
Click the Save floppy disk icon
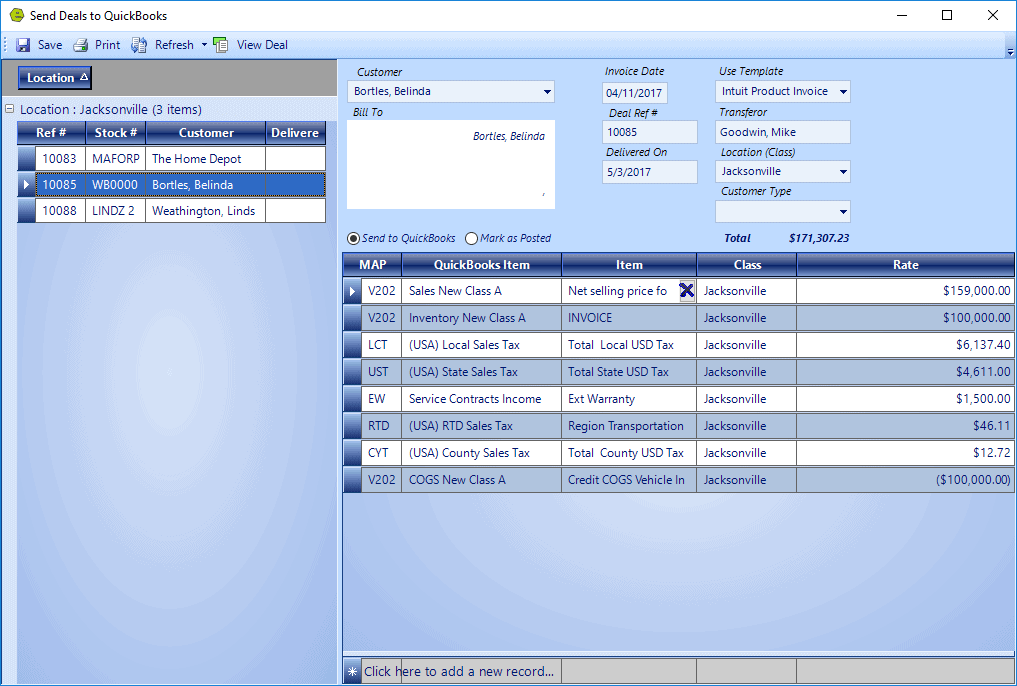click(23, 45)
